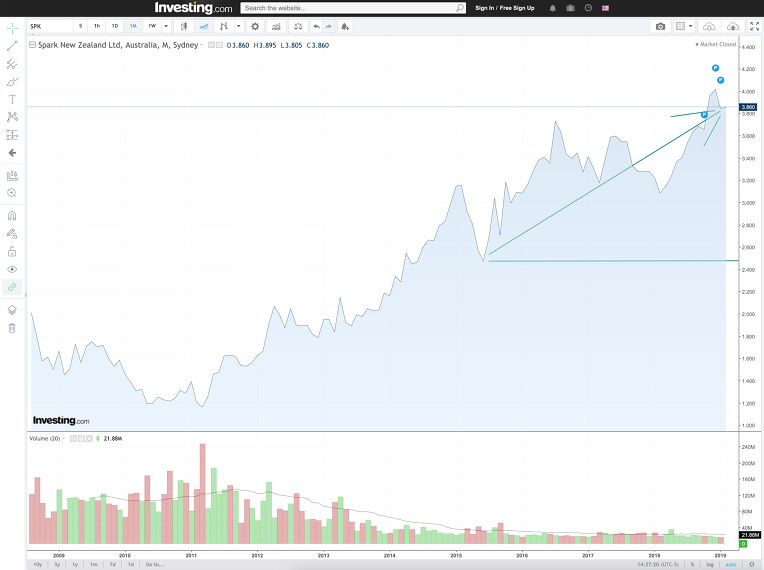Open Spark New Zealand series dropdown arrow
The width and height of the screenshot is (764, 570).
coord(201,45)
